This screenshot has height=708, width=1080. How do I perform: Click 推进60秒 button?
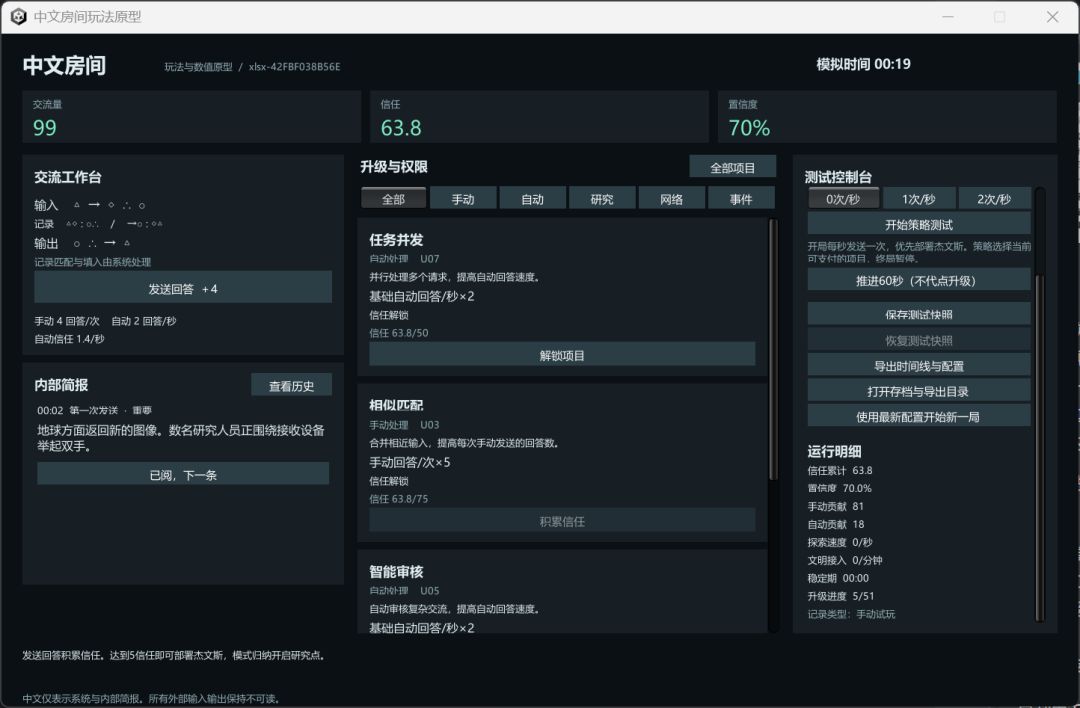click(919, 280)
